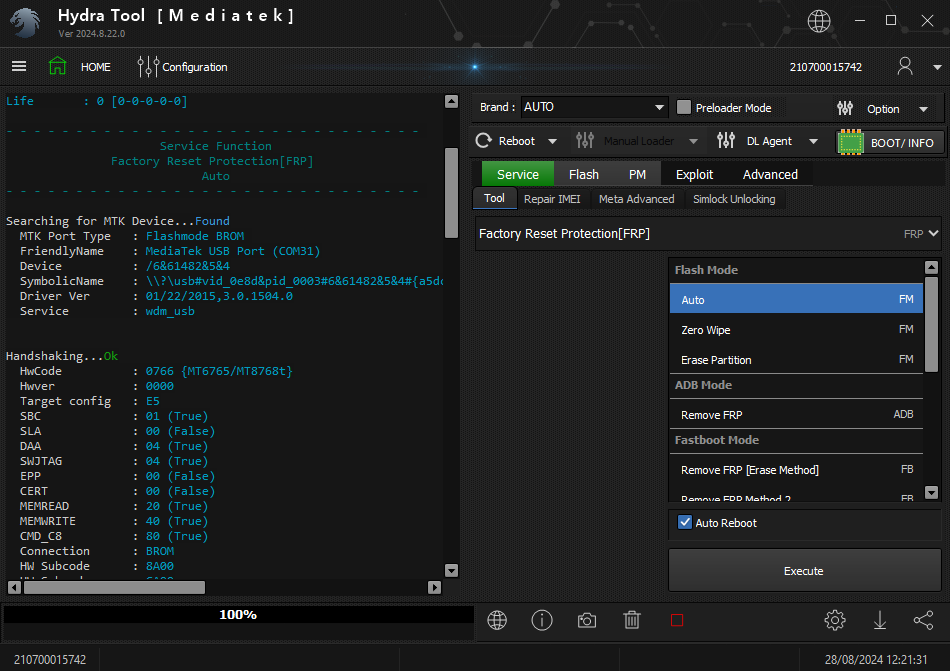Open the FRP function selector chevron
This screenshot has width=950, height=671.
click(933, 233)
